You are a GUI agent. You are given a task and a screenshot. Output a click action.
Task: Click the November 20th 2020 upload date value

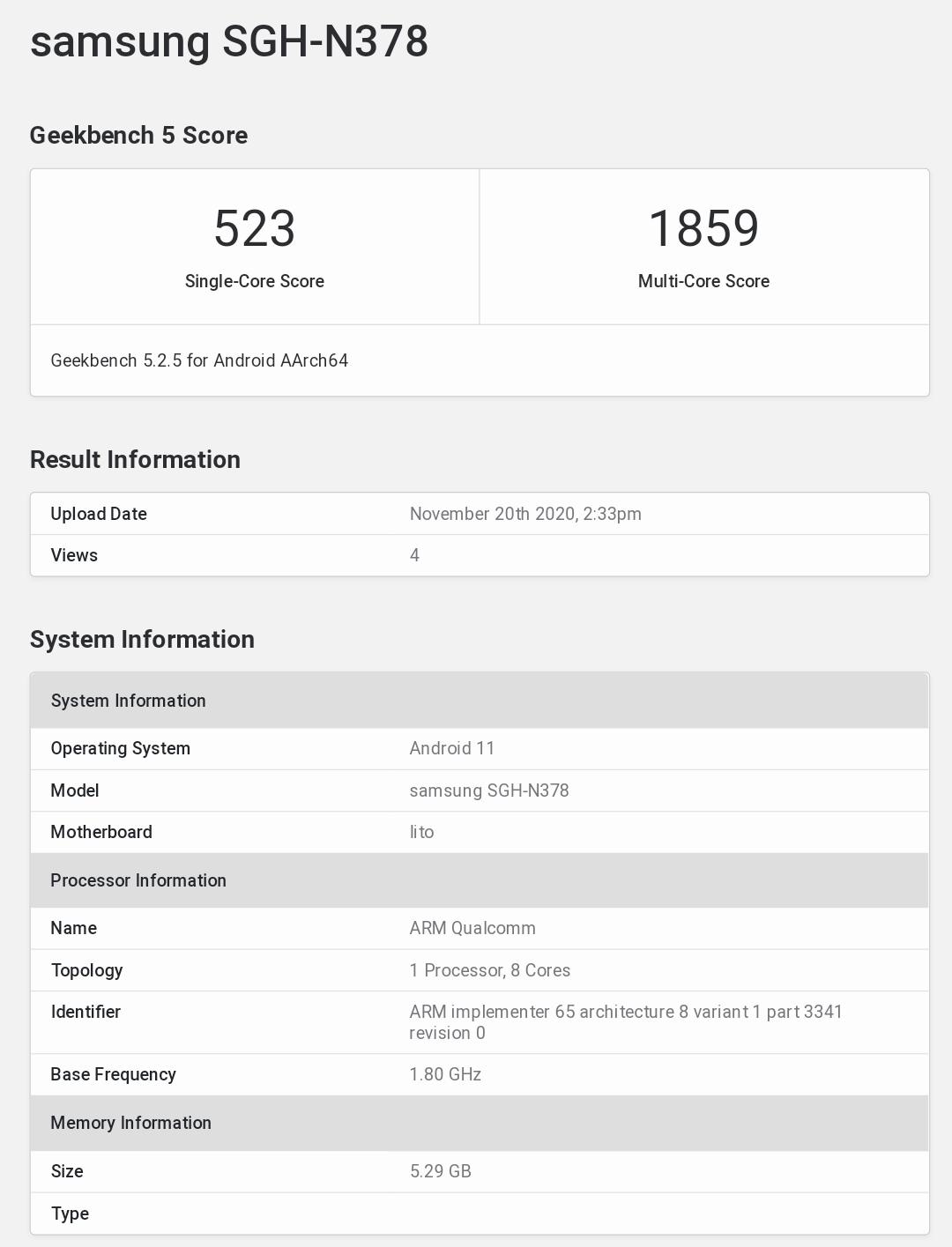pos(526,514)
